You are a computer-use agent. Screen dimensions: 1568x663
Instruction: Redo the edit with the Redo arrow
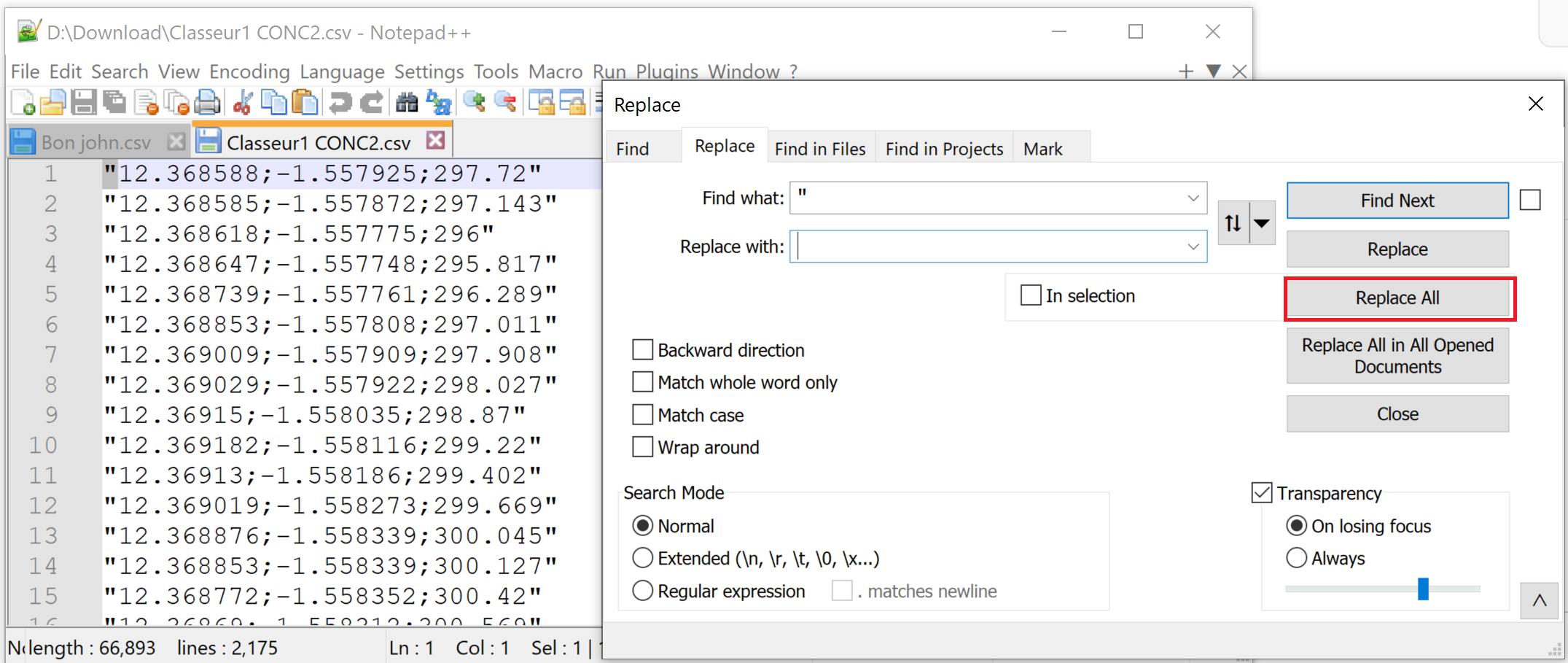click(x=371, y=103)
